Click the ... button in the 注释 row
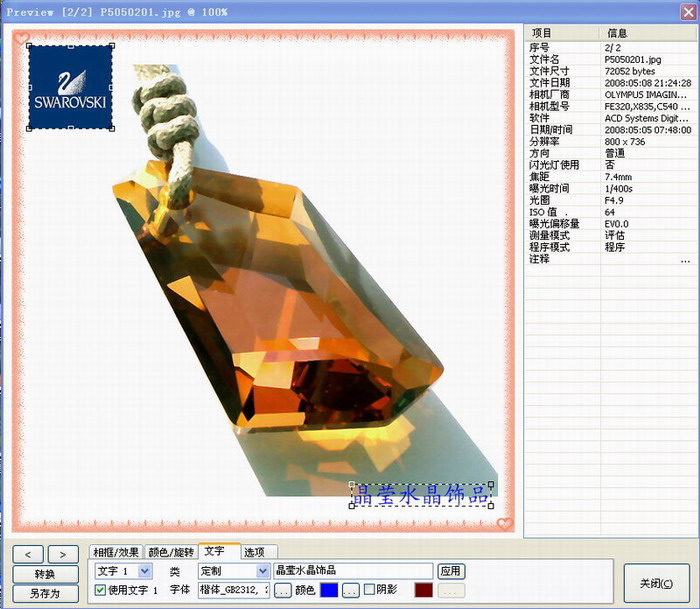Viewport: 700px width, 609px height. (686, 259)
